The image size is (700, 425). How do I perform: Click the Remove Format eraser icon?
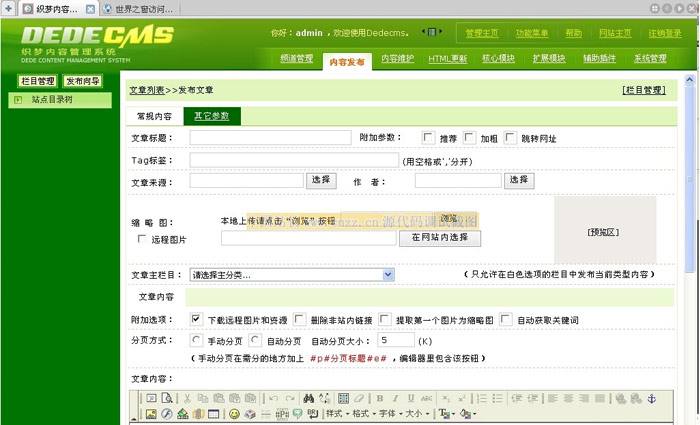pos(359,398)
